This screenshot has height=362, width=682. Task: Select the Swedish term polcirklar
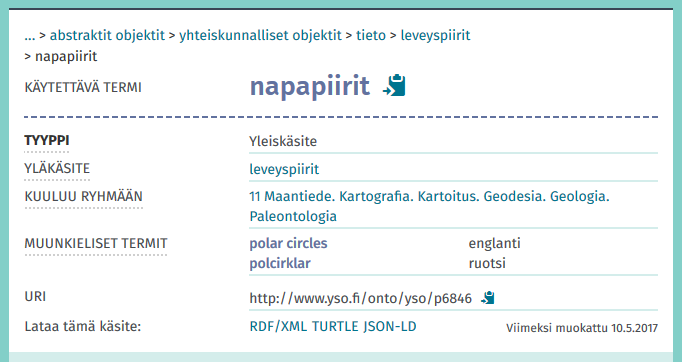pyautogui.click(x=280, y=263)
